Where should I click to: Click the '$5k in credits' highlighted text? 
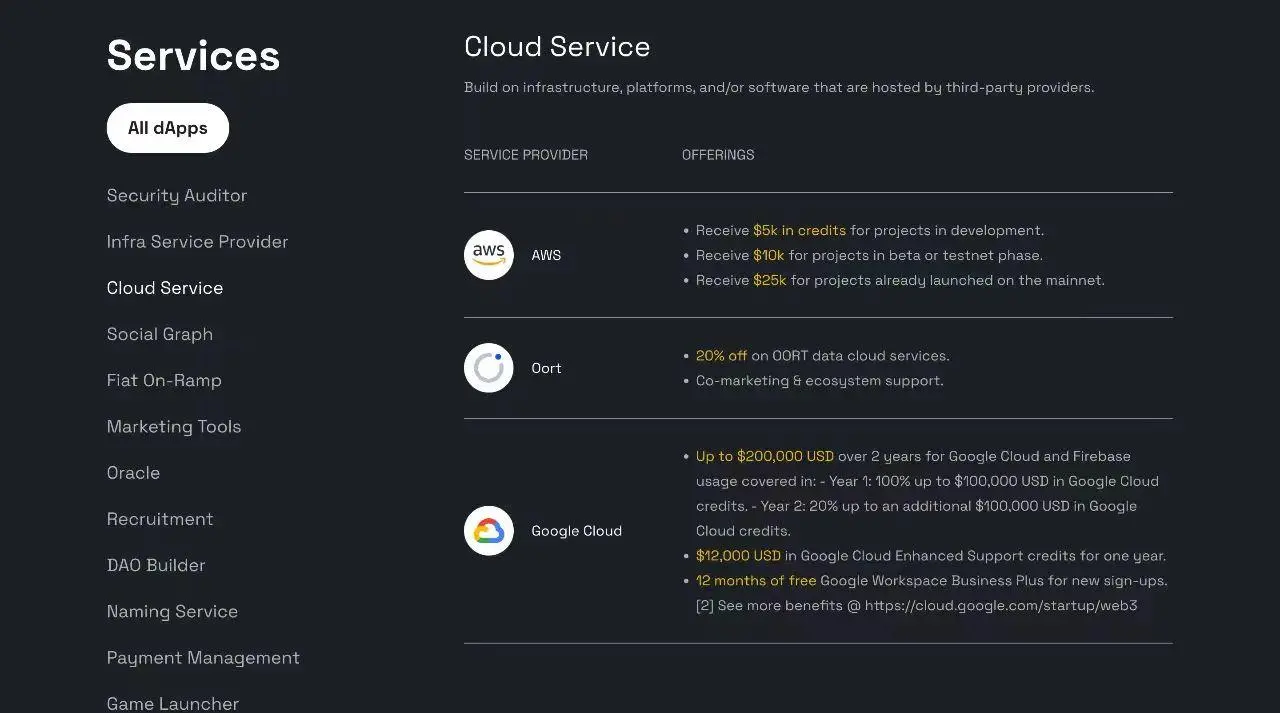pos(799,230)
